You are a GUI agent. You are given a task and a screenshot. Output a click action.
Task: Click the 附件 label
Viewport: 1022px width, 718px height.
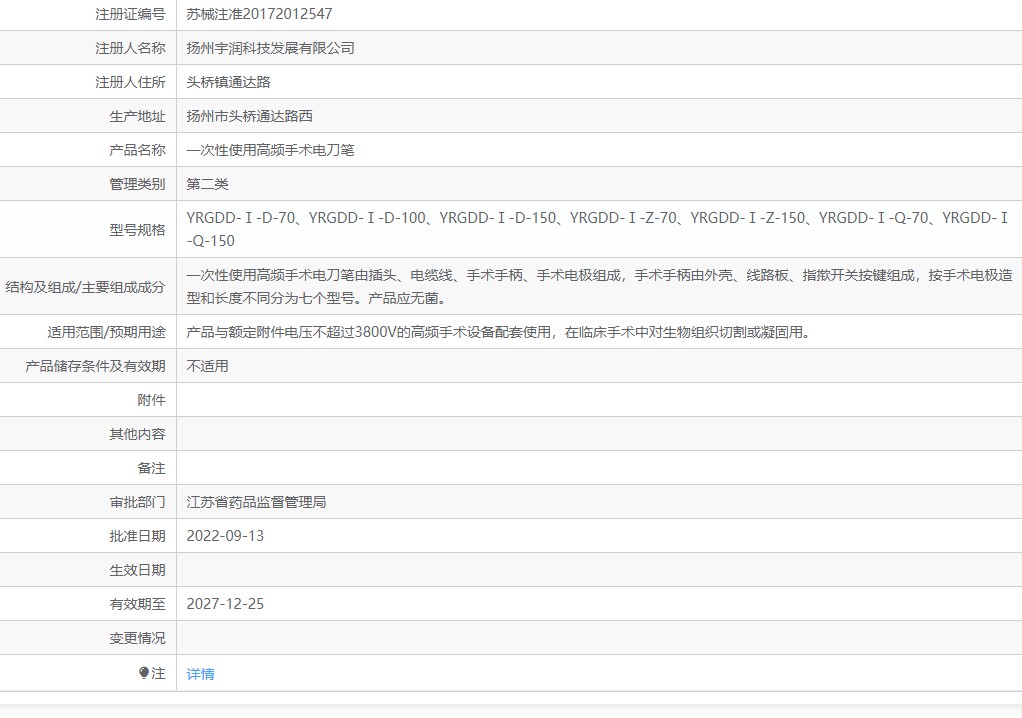(x=151, y=399)
